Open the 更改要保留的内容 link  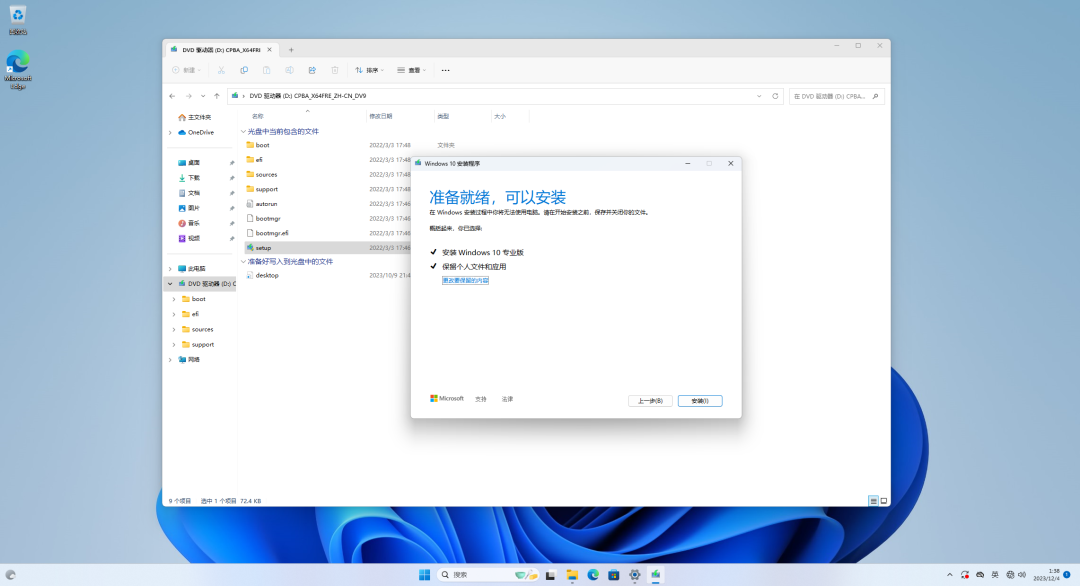pyautogui.click(x=465, y=280)
